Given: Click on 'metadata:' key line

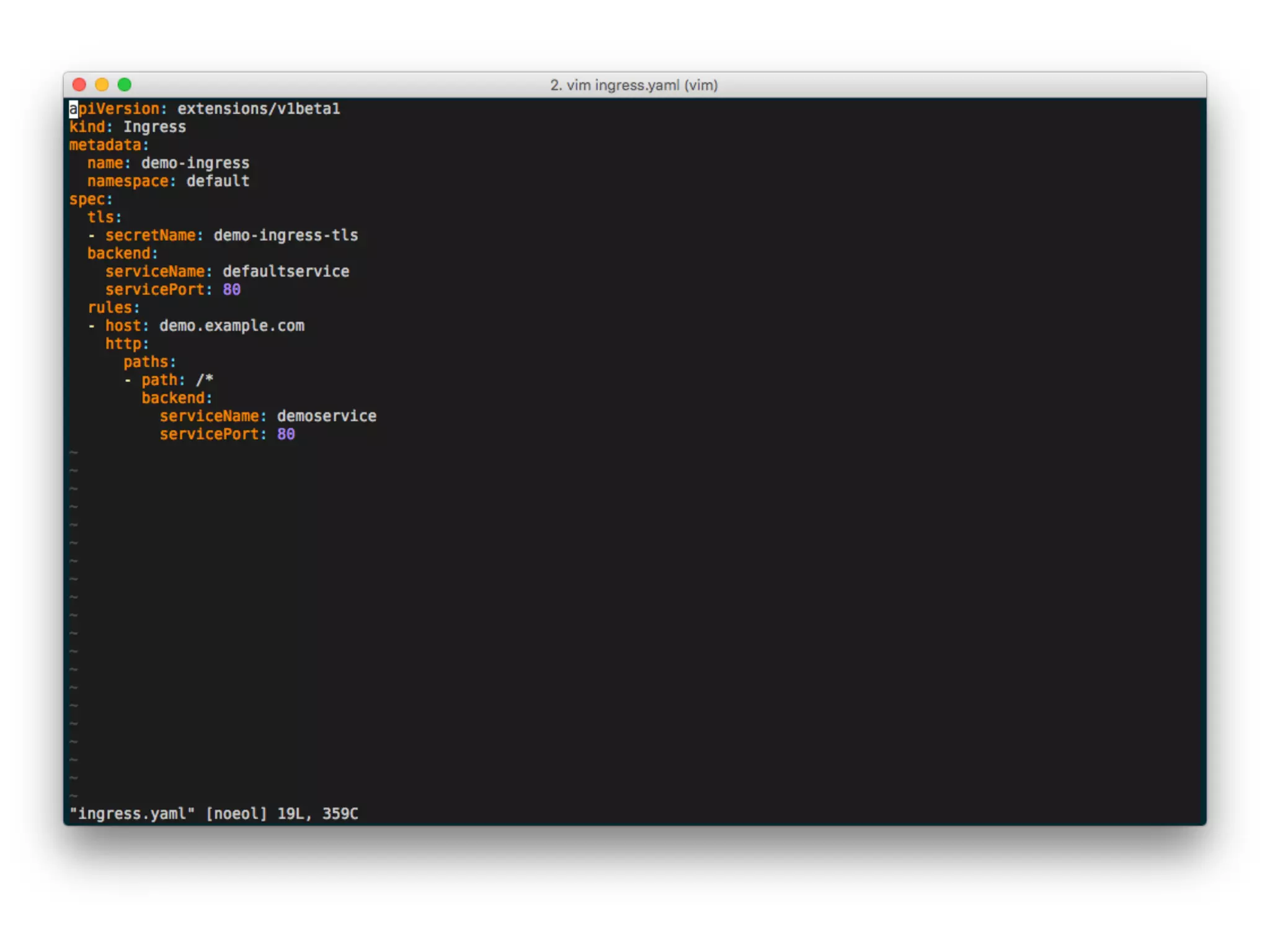Looking at the screenshot, I should pyautogui.click(x=109, y=145).
